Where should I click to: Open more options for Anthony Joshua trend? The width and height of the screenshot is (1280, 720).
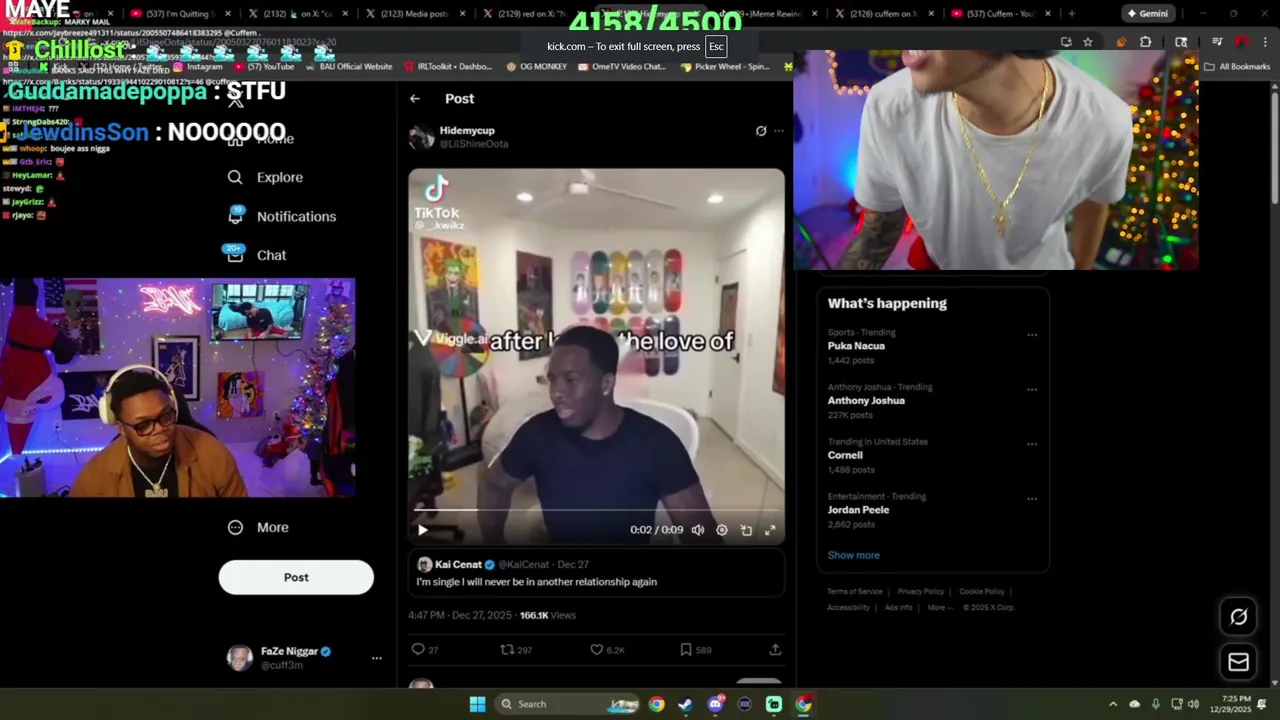point(1032,390)
